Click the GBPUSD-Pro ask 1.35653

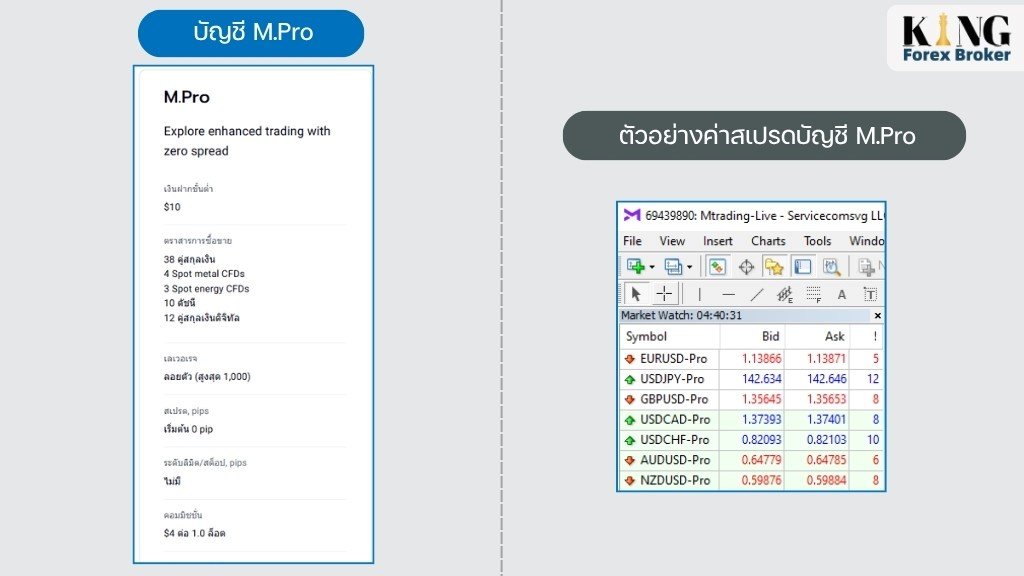pos(827,399)
